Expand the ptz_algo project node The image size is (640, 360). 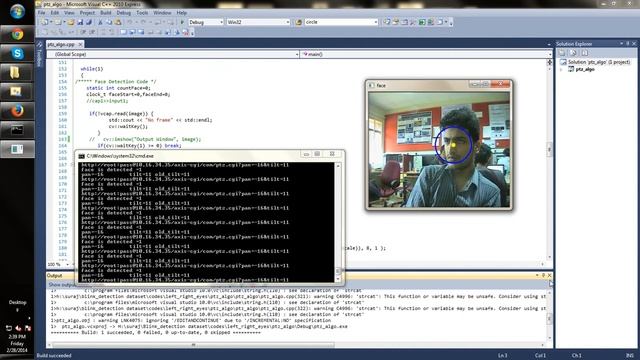click(x=561, y=70)
